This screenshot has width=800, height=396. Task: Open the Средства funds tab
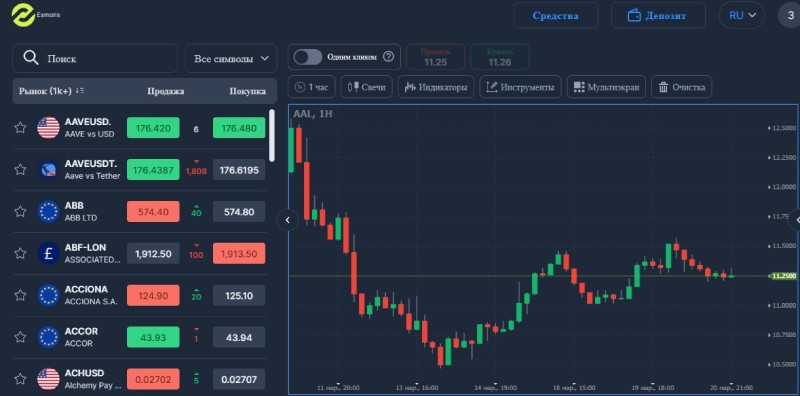(556, 15)
